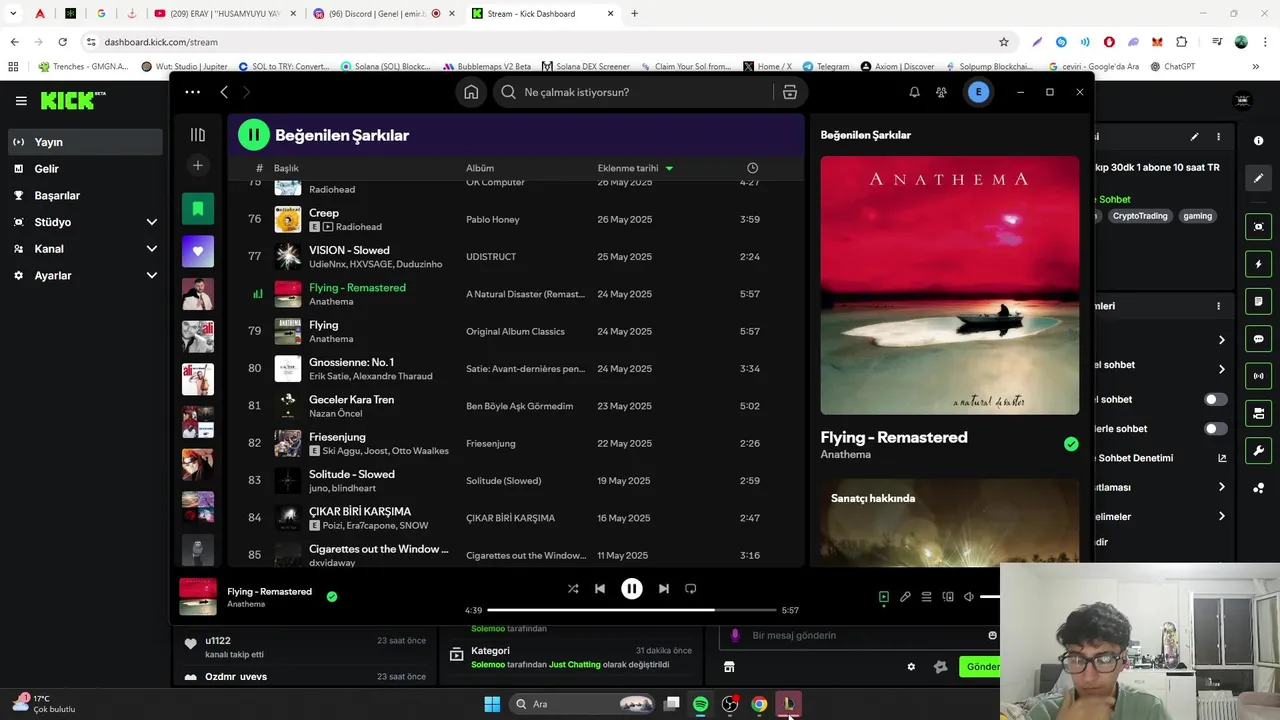This screenshot has width=1280, height=720.
Task: Open Başarılar in Kick sidebar
Action: [x=85, y=196]
